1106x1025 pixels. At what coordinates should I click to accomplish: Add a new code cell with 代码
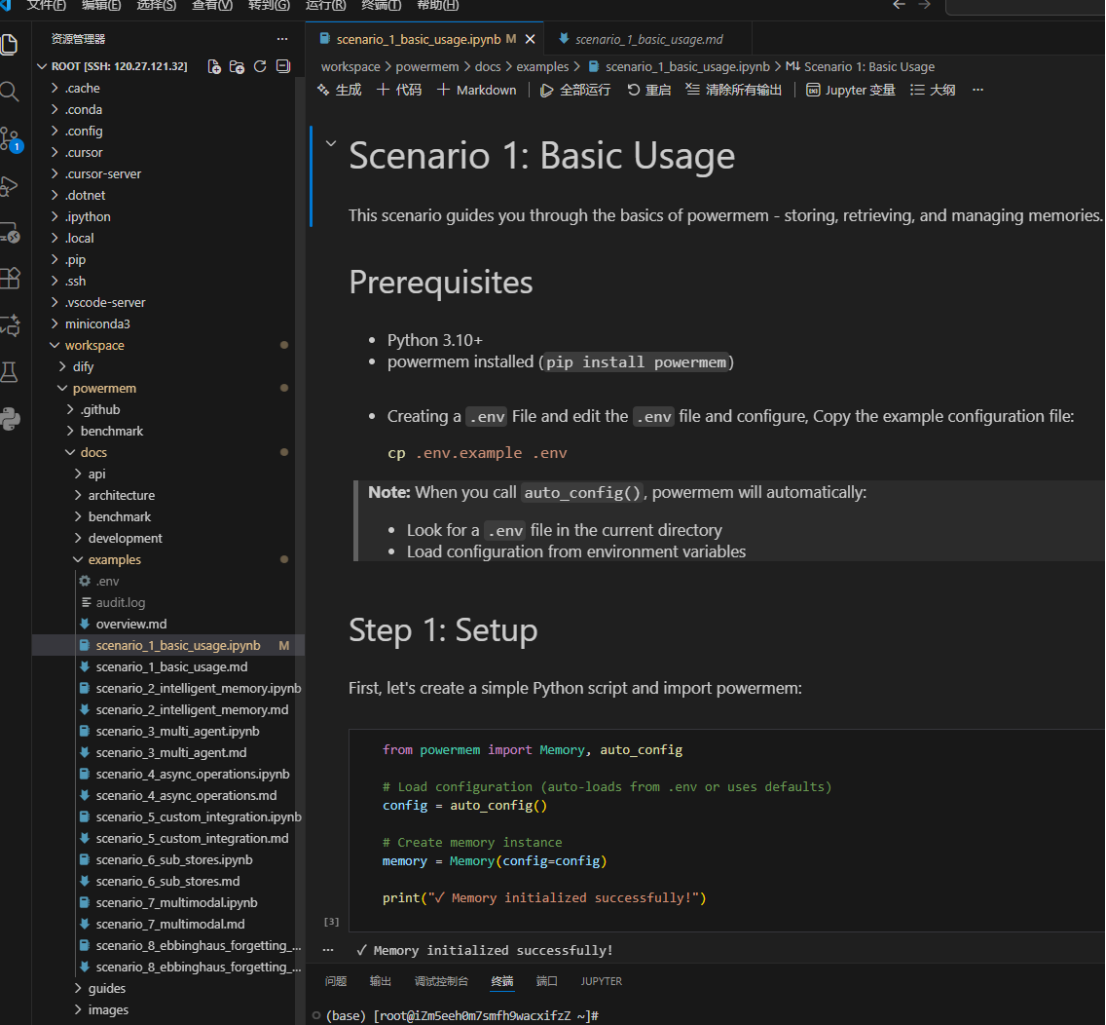pyautogui.click(x=399, y=90)
